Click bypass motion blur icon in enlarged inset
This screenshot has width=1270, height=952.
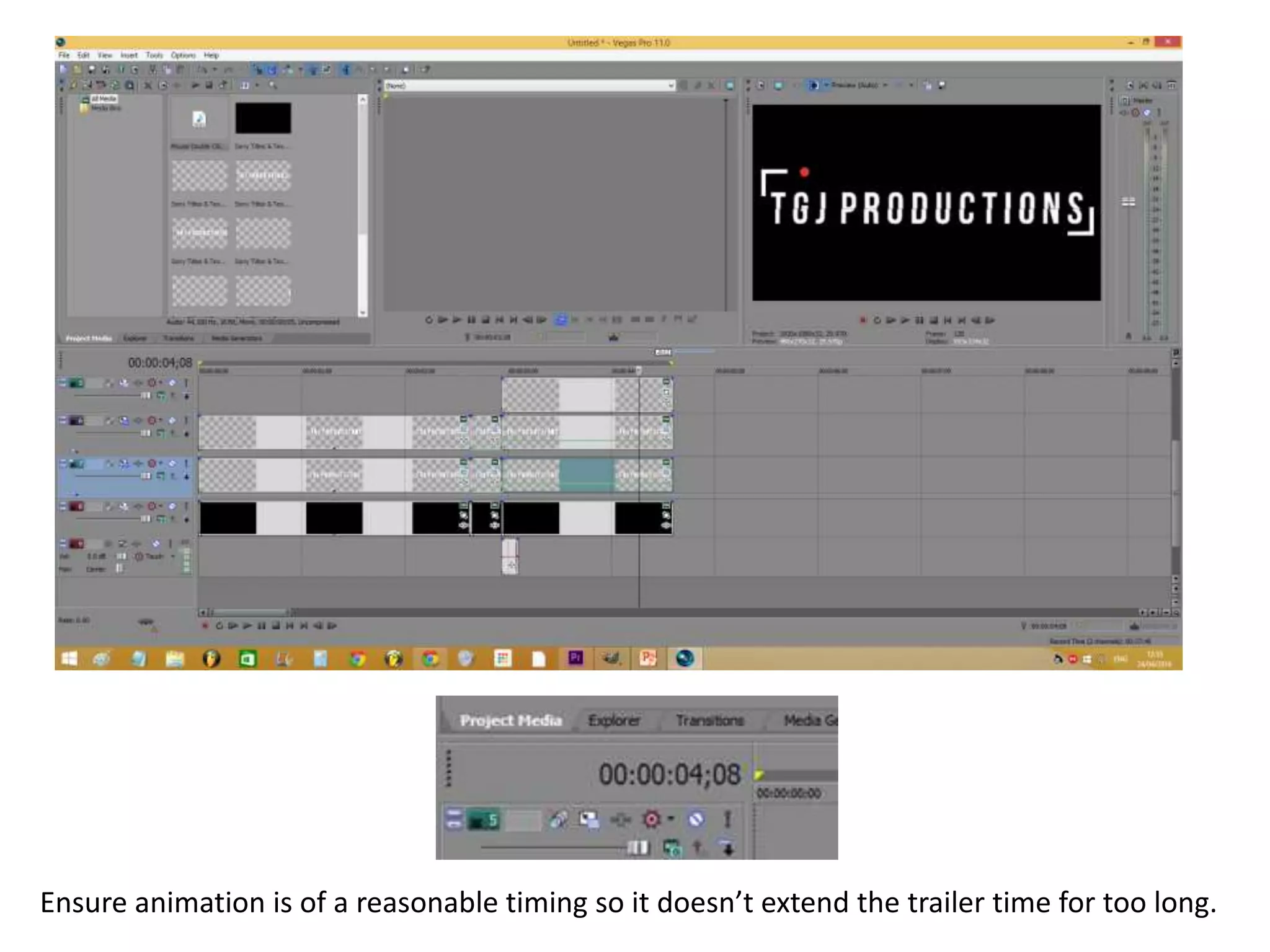557,820
